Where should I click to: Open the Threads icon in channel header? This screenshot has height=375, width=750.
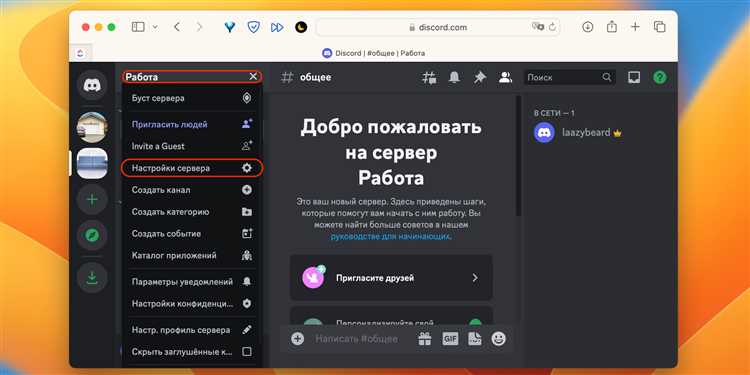pos(429,77)
